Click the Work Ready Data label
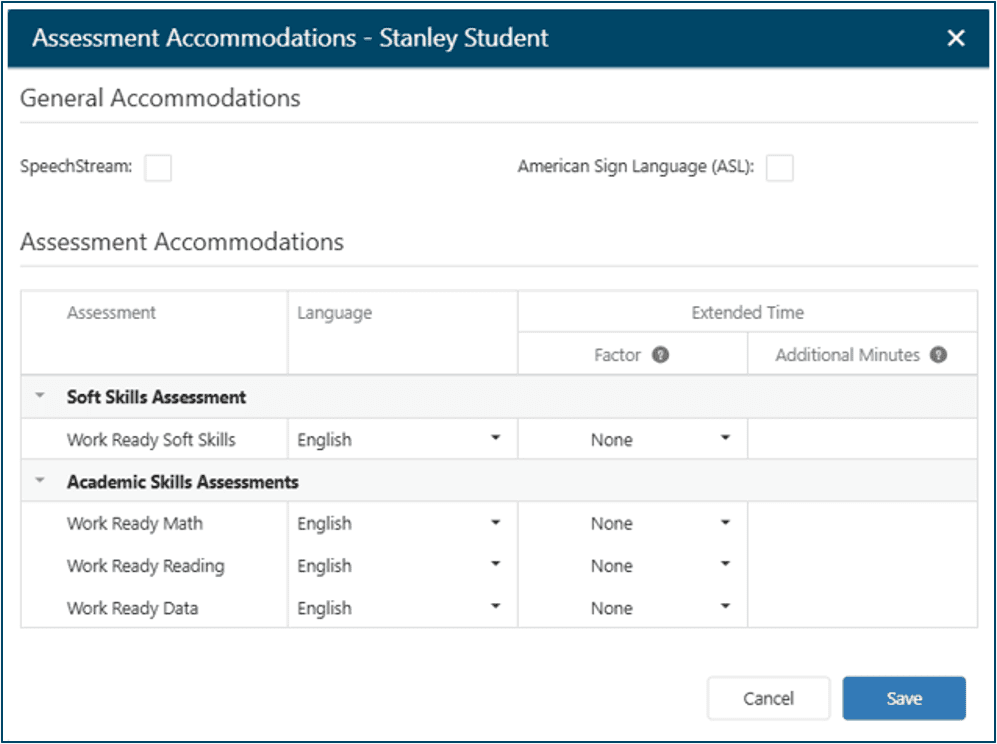Image resolution: width=997 pixels, height=744 pixels. pyautogui.click(x=132, y=608)
